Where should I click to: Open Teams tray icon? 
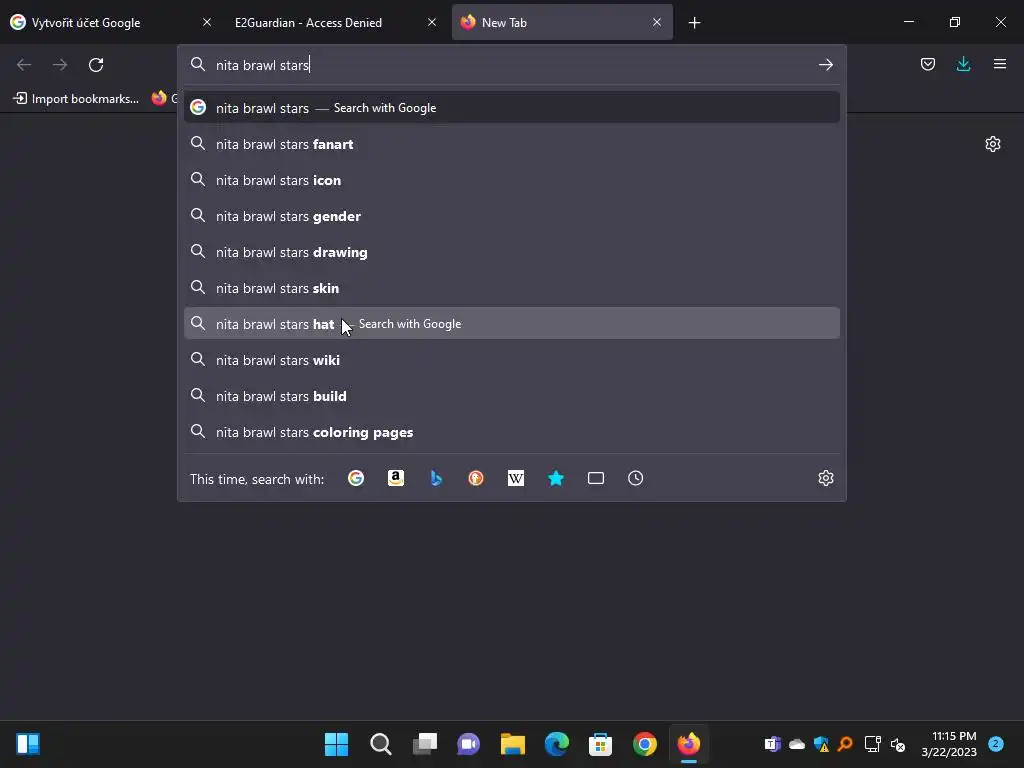773,744
